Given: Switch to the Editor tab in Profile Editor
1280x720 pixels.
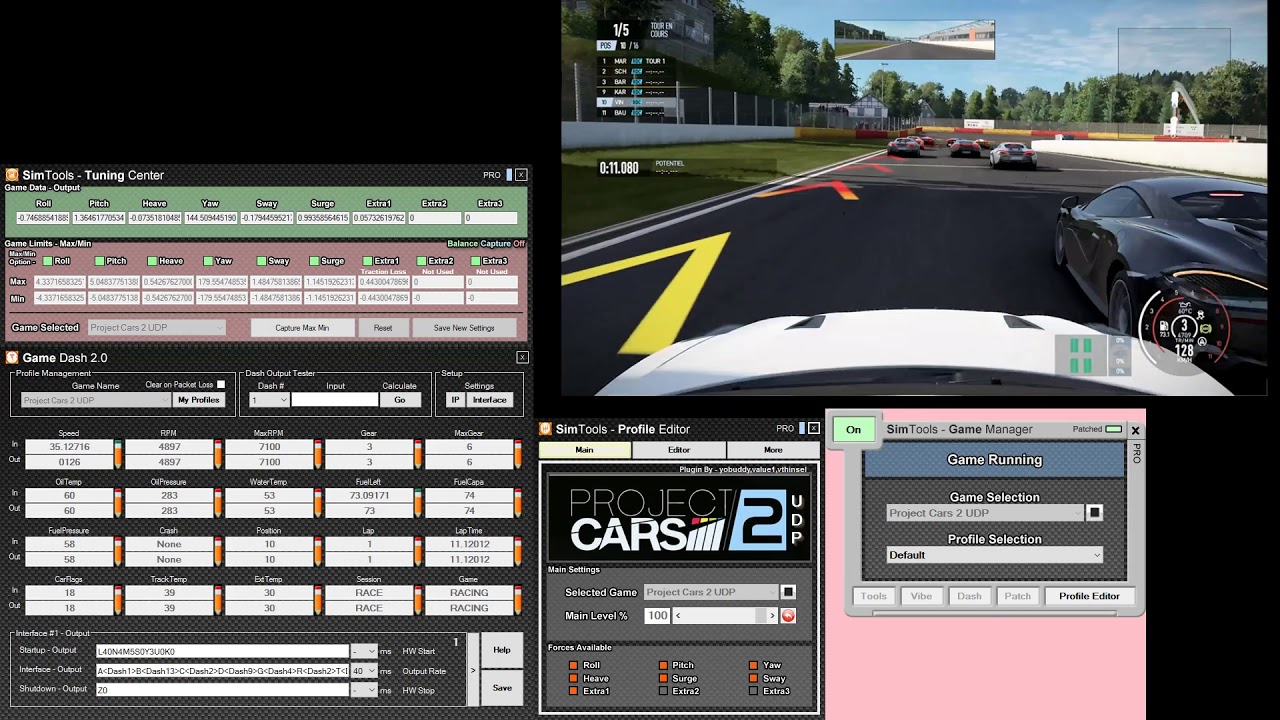Looking at the screenshot, I should [x=679, y=450].
